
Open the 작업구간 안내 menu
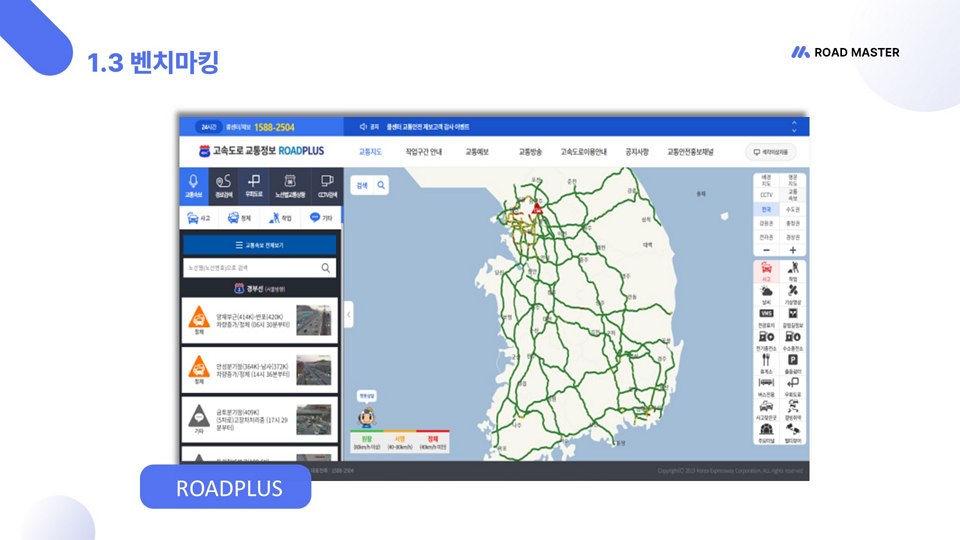tap(423, 152)
